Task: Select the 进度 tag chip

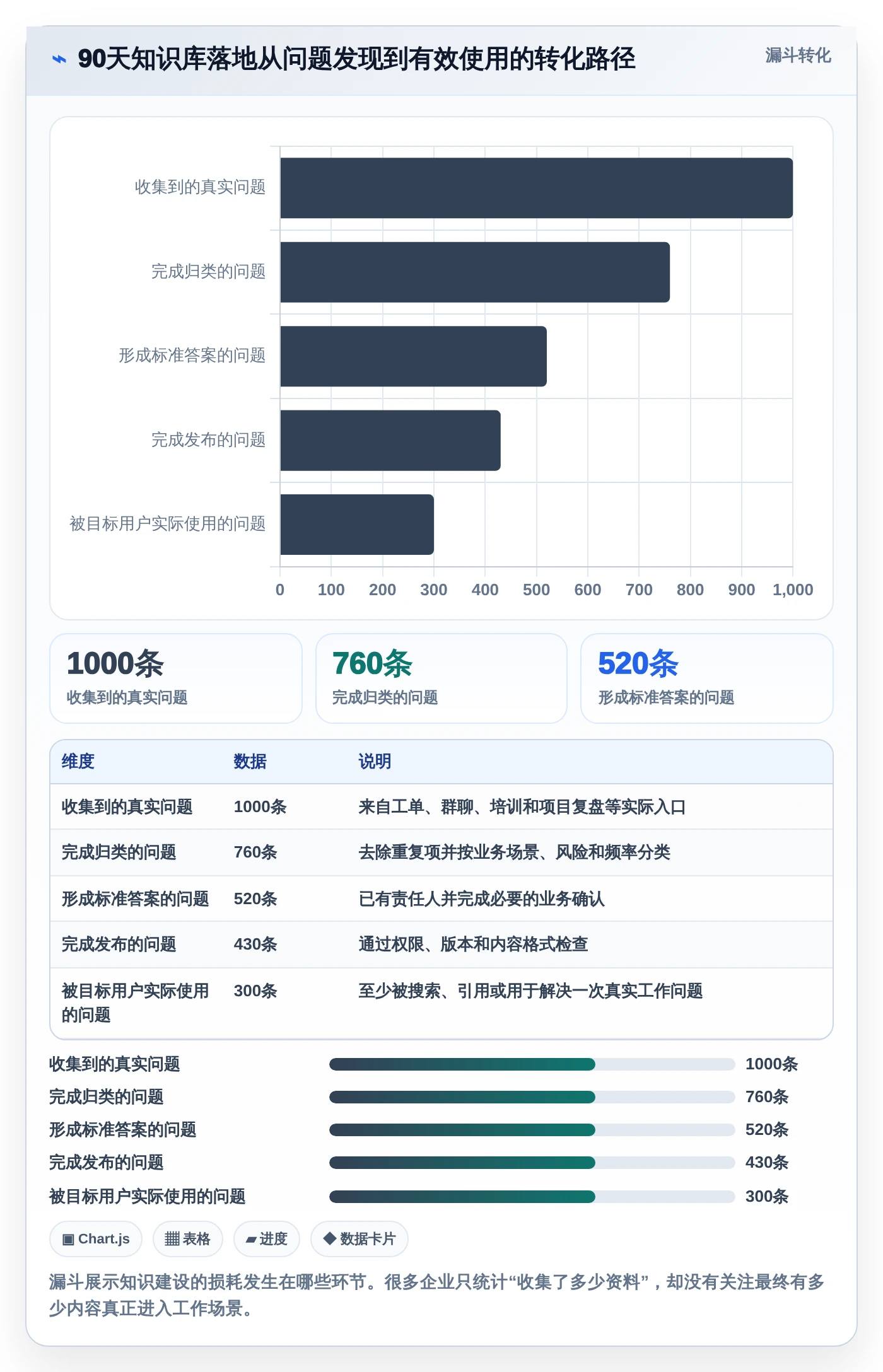Action: point(266,1238)
